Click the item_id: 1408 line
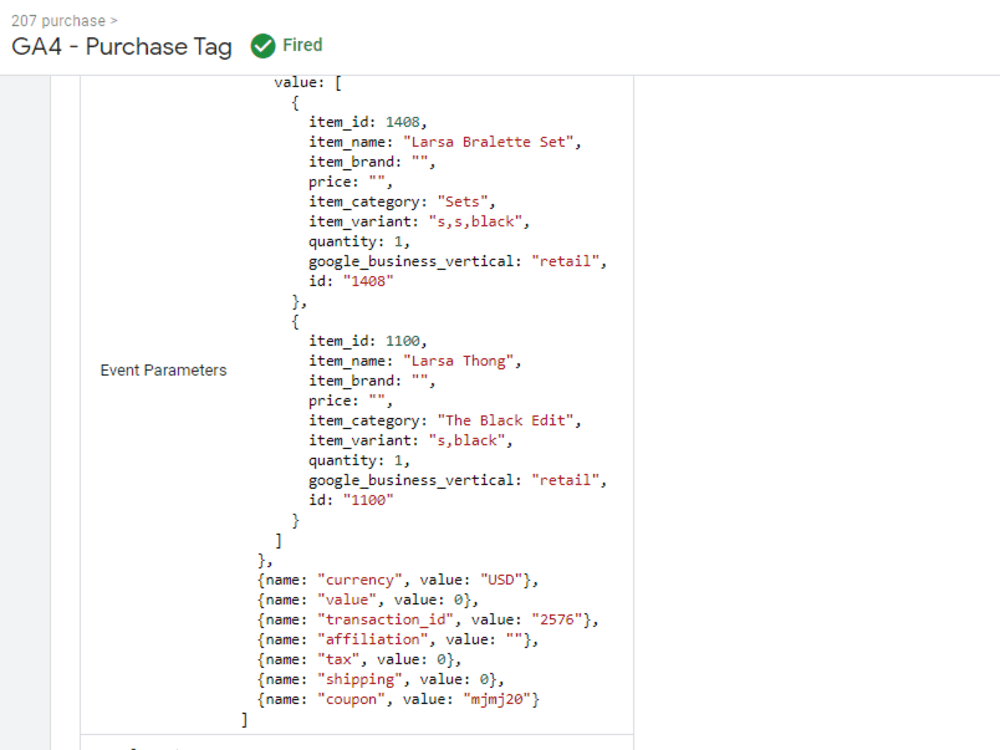1000x750 pixels. [368, 122]
